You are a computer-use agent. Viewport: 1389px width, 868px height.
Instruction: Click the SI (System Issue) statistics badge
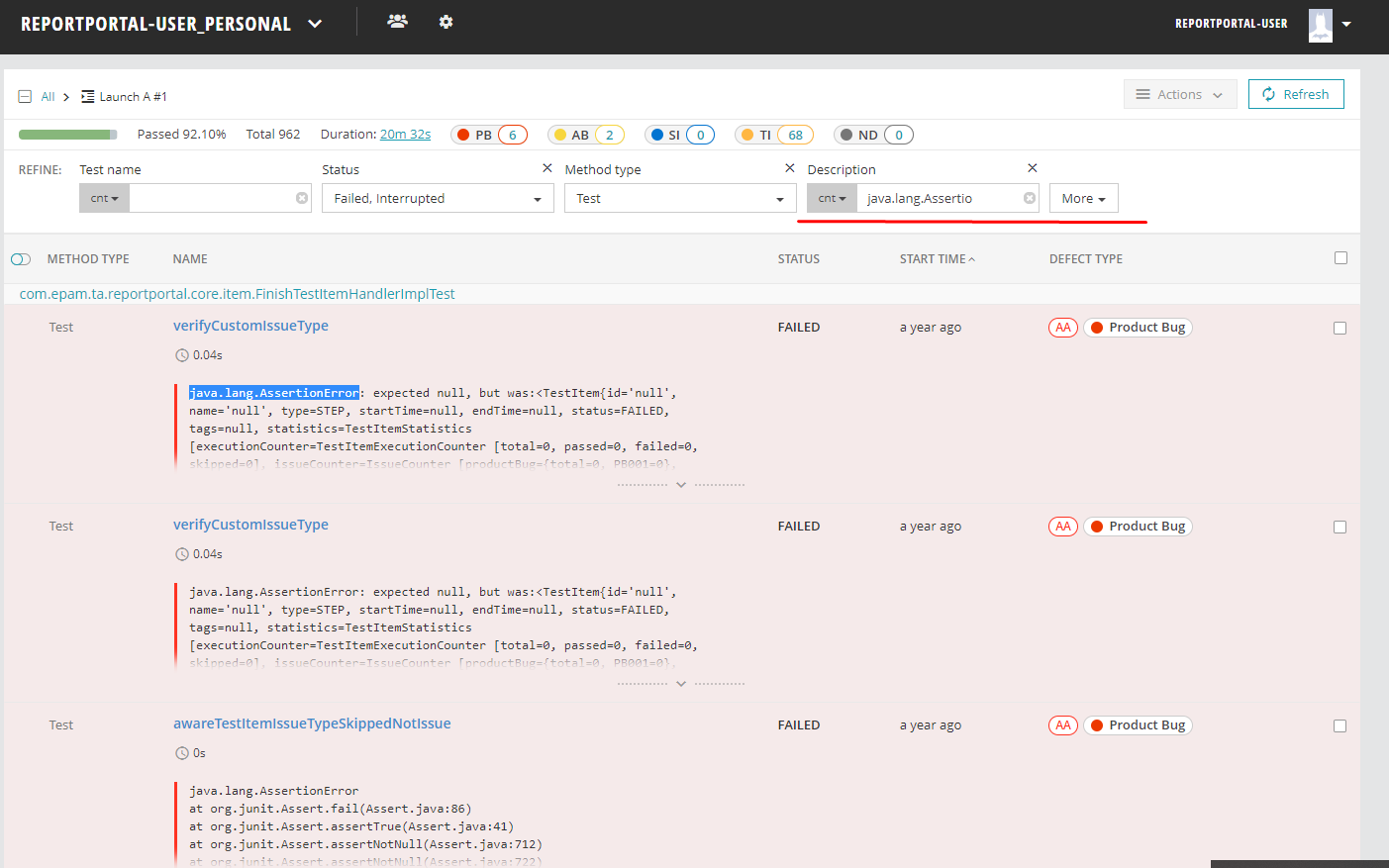pos(679,134)
